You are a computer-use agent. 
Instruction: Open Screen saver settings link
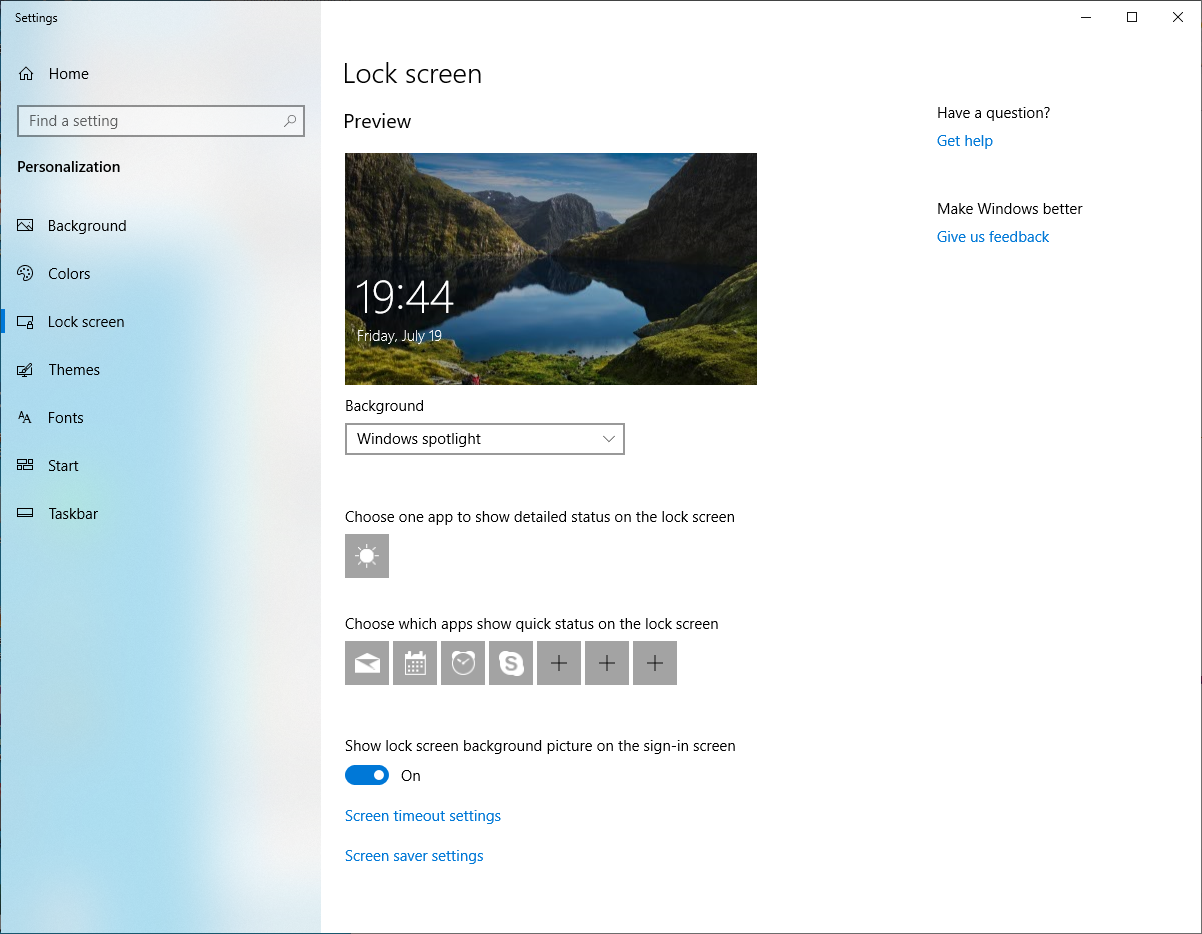pos(414,856)
